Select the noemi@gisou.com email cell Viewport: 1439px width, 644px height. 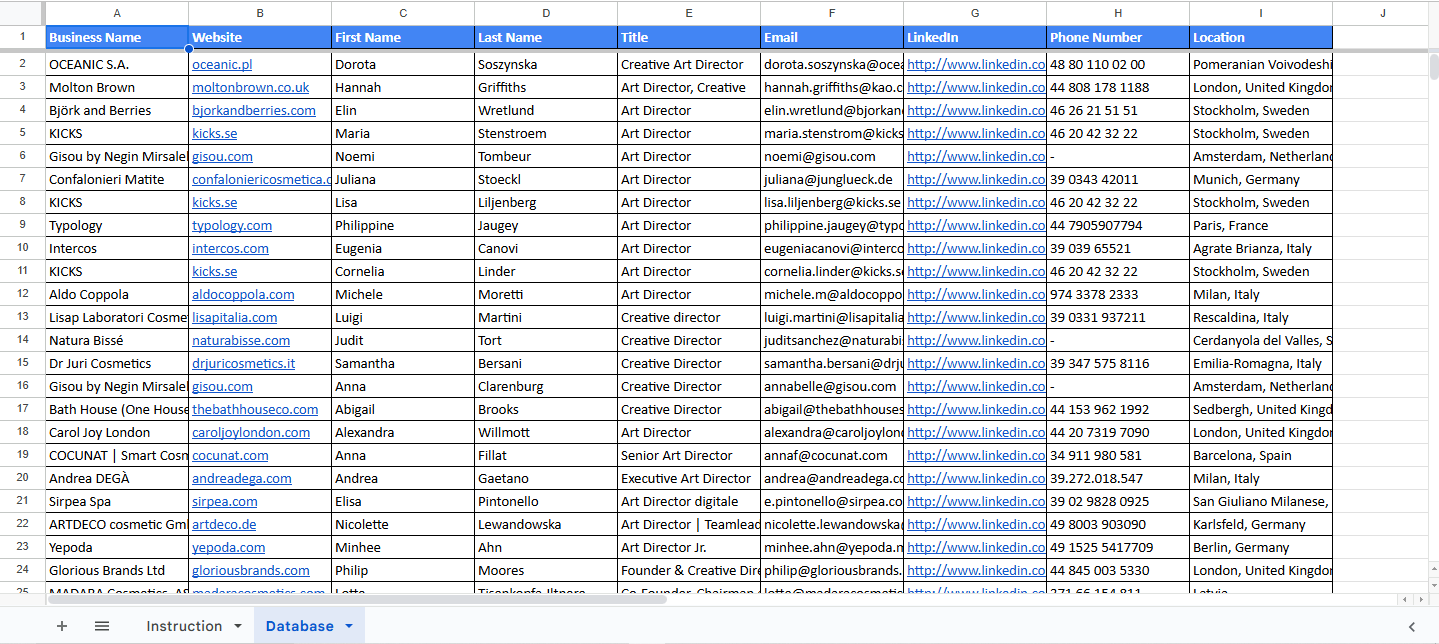[x=832, y=156]
